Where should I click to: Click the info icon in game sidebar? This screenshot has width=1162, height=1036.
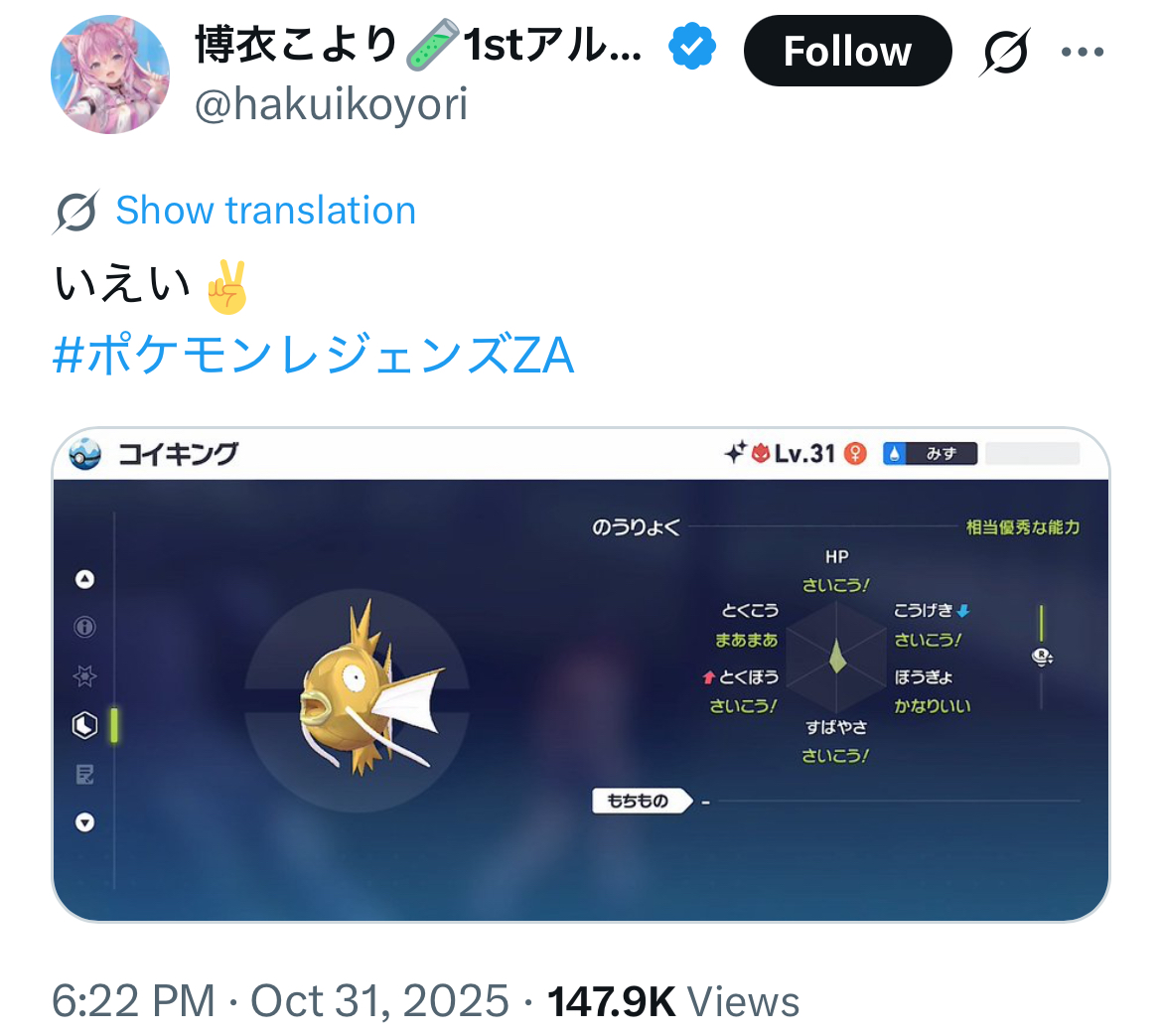tap(85, 627)
